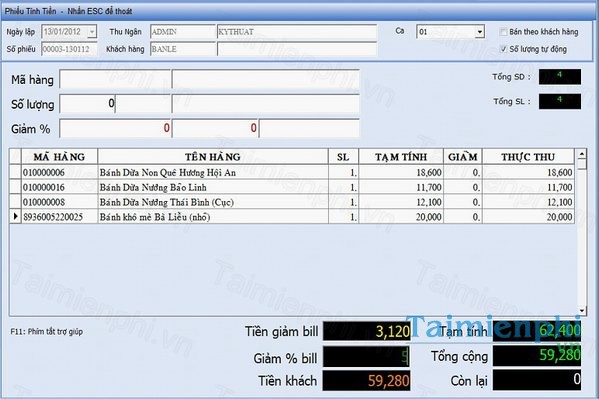
Task: Click the KYTHUAT cashier name field
Action: pyautogui.click(x=297, y=32)
